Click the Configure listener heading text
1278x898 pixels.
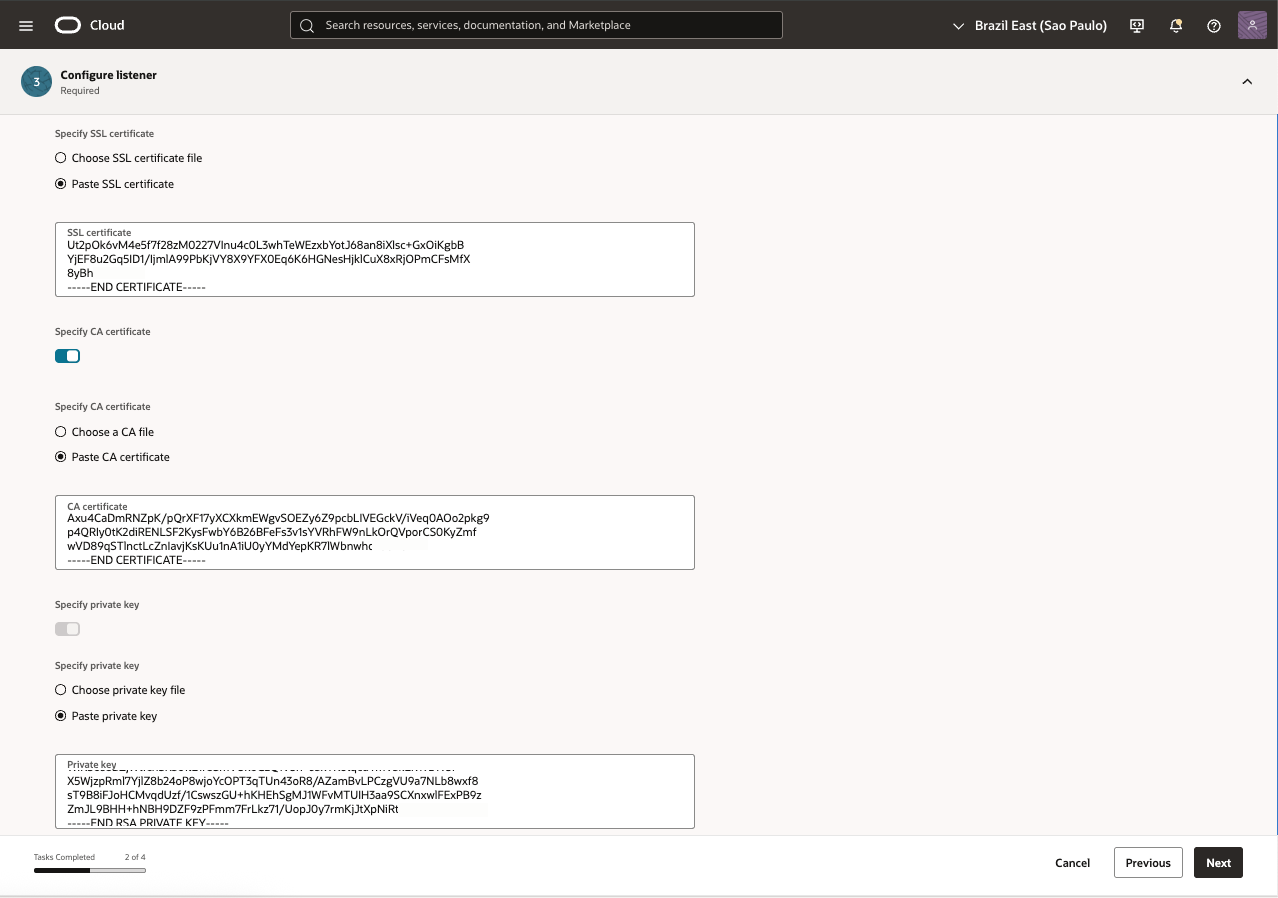[108, 75]
